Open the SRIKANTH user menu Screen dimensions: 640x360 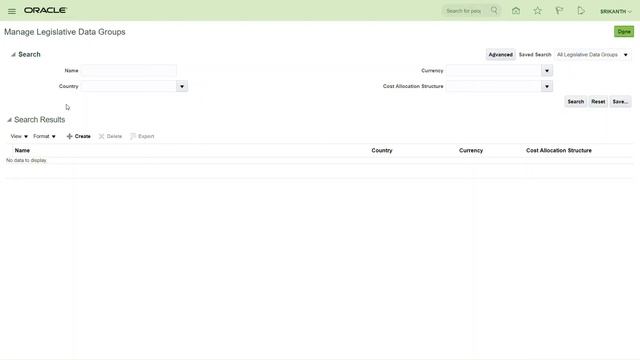(x=616, y=11)
